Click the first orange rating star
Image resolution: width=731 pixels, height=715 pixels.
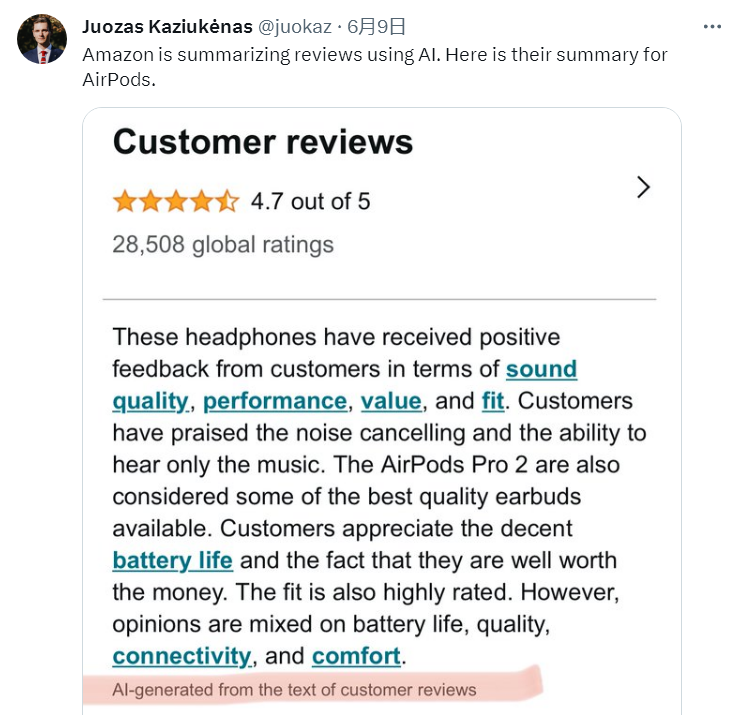(x=125, y=201)
